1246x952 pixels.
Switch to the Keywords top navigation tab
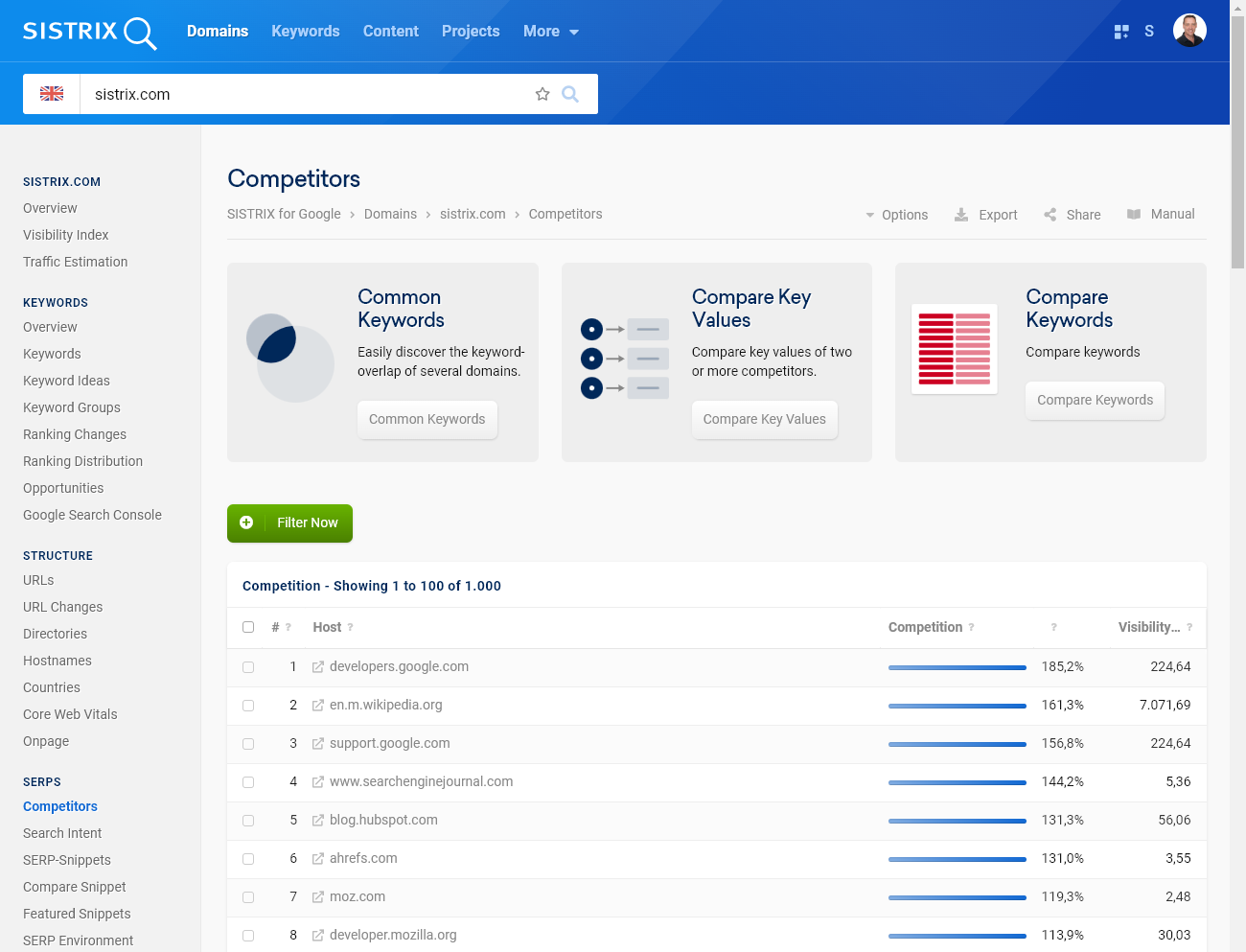point(306,32)
